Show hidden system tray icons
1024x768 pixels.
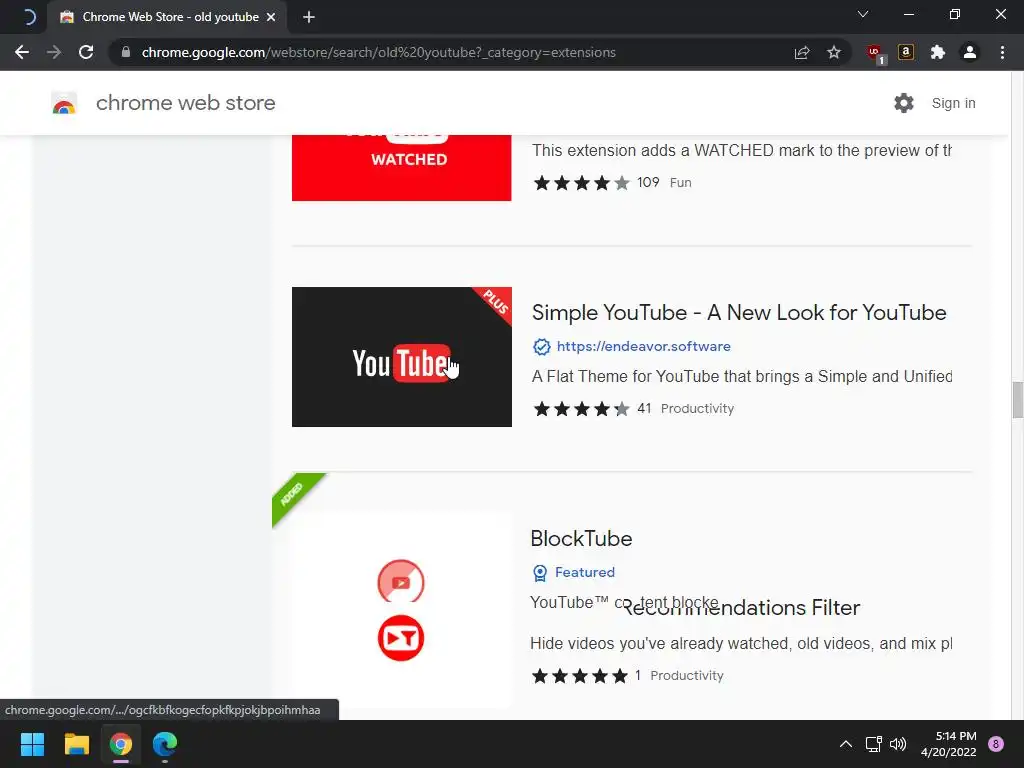846,744
